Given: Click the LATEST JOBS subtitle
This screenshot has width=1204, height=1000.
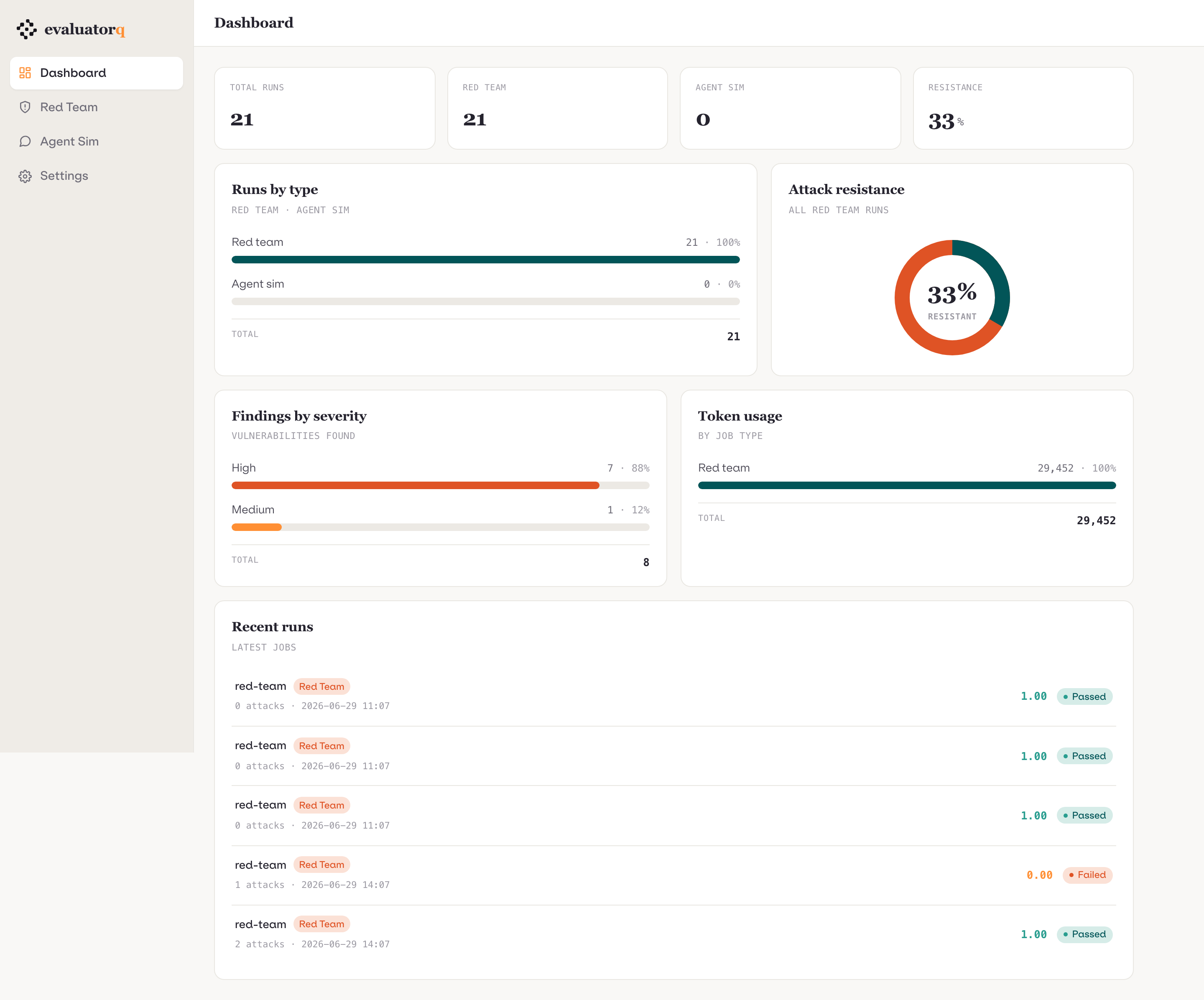Looking at the screenshot, I should pos(264,647).
